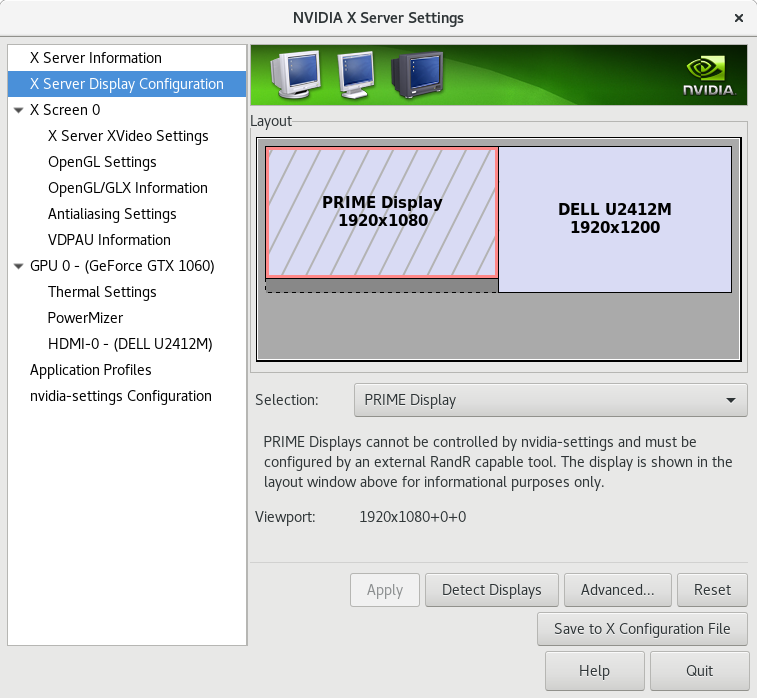This screenshot has width=757, height=698.
Task: Collapse the GPU 0 GeForce GTX 1060 node
Action: click(x=19, y=266)
